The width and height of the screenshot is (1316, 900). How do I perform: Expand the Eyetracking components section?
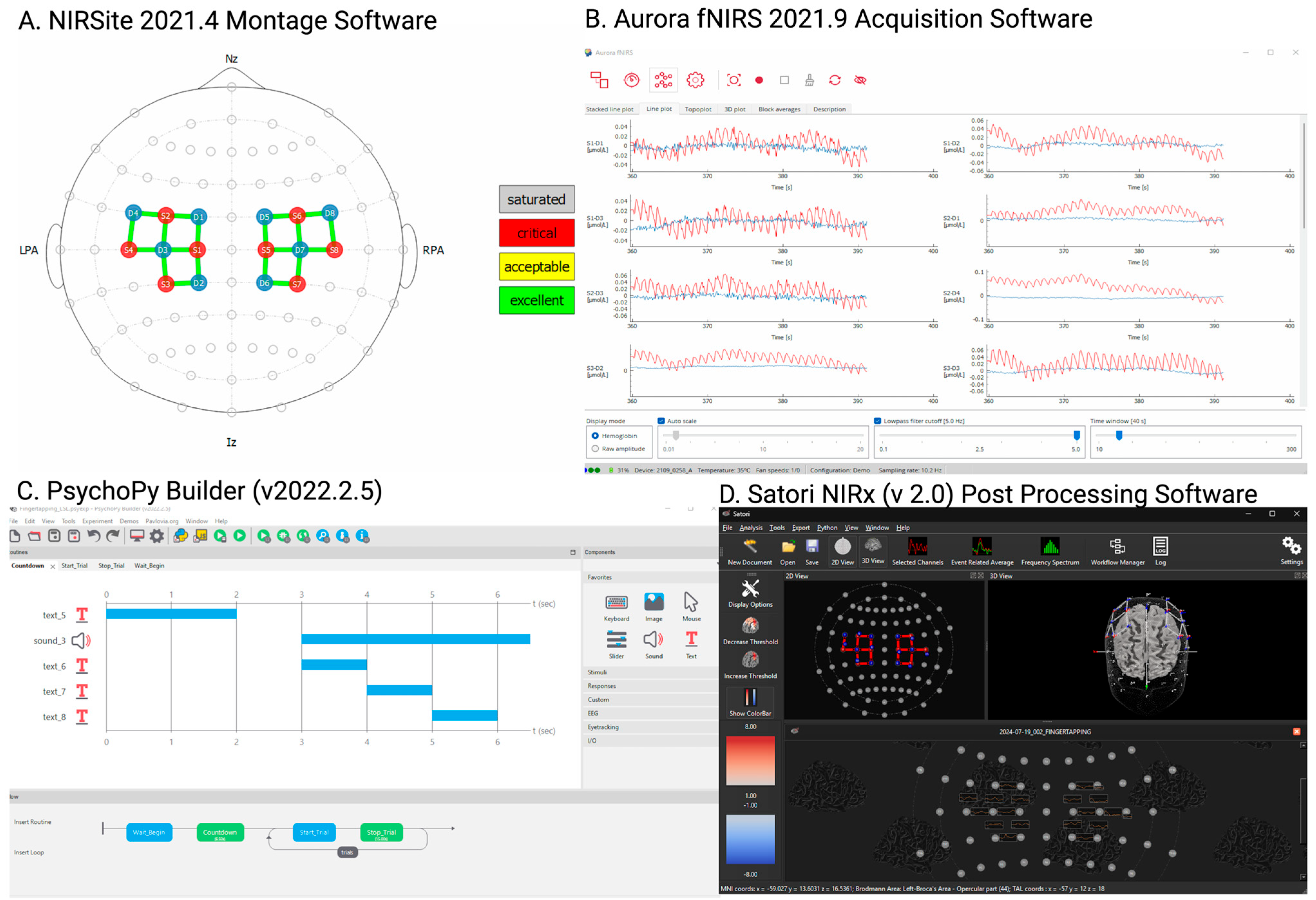tap(603, 727)
